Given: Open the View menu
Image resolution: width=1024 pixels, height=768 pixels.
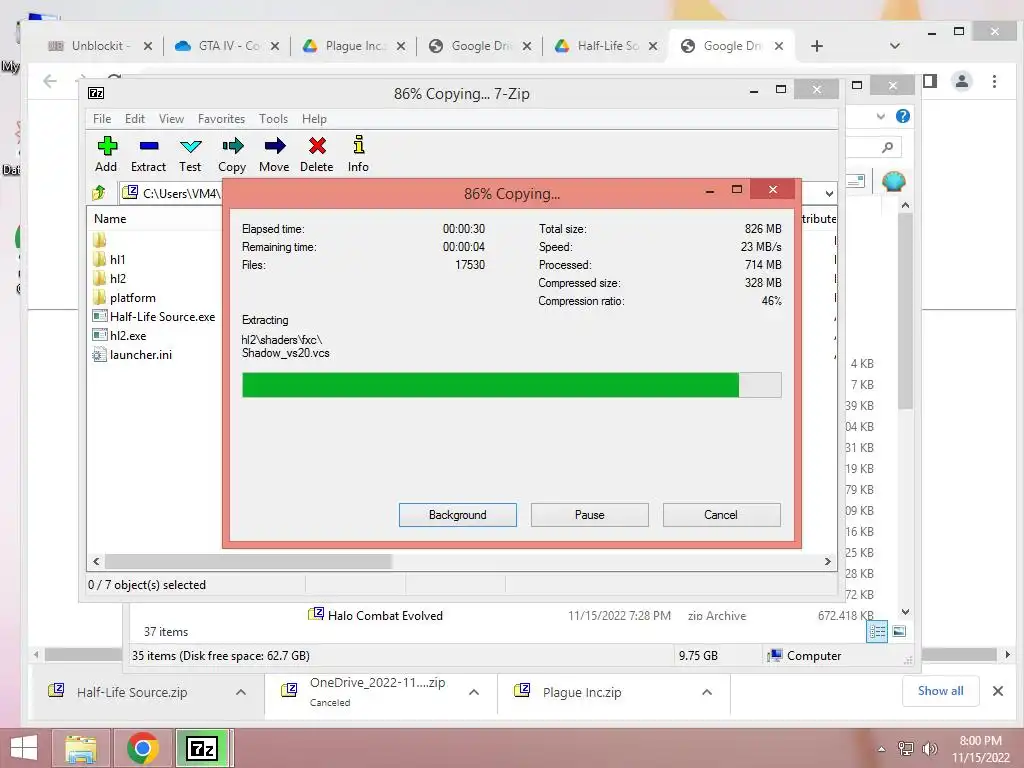Looking at the screenshot, I should 171,119.
